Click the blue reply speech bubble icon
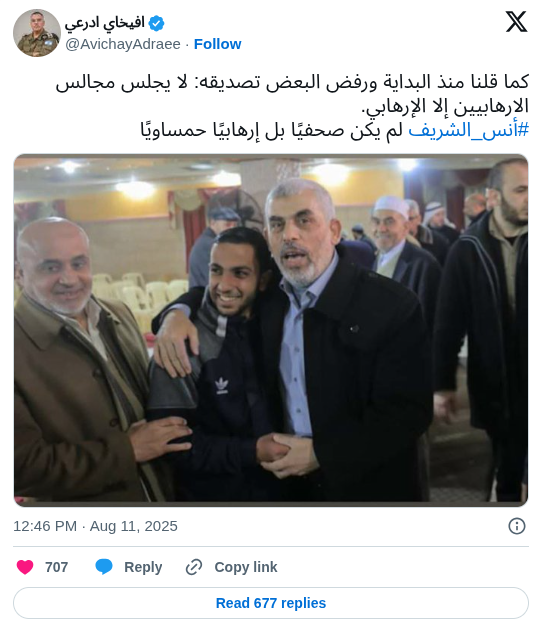This screenshot has height=621, width=536. pyautogui.click(x=104, y=567)
